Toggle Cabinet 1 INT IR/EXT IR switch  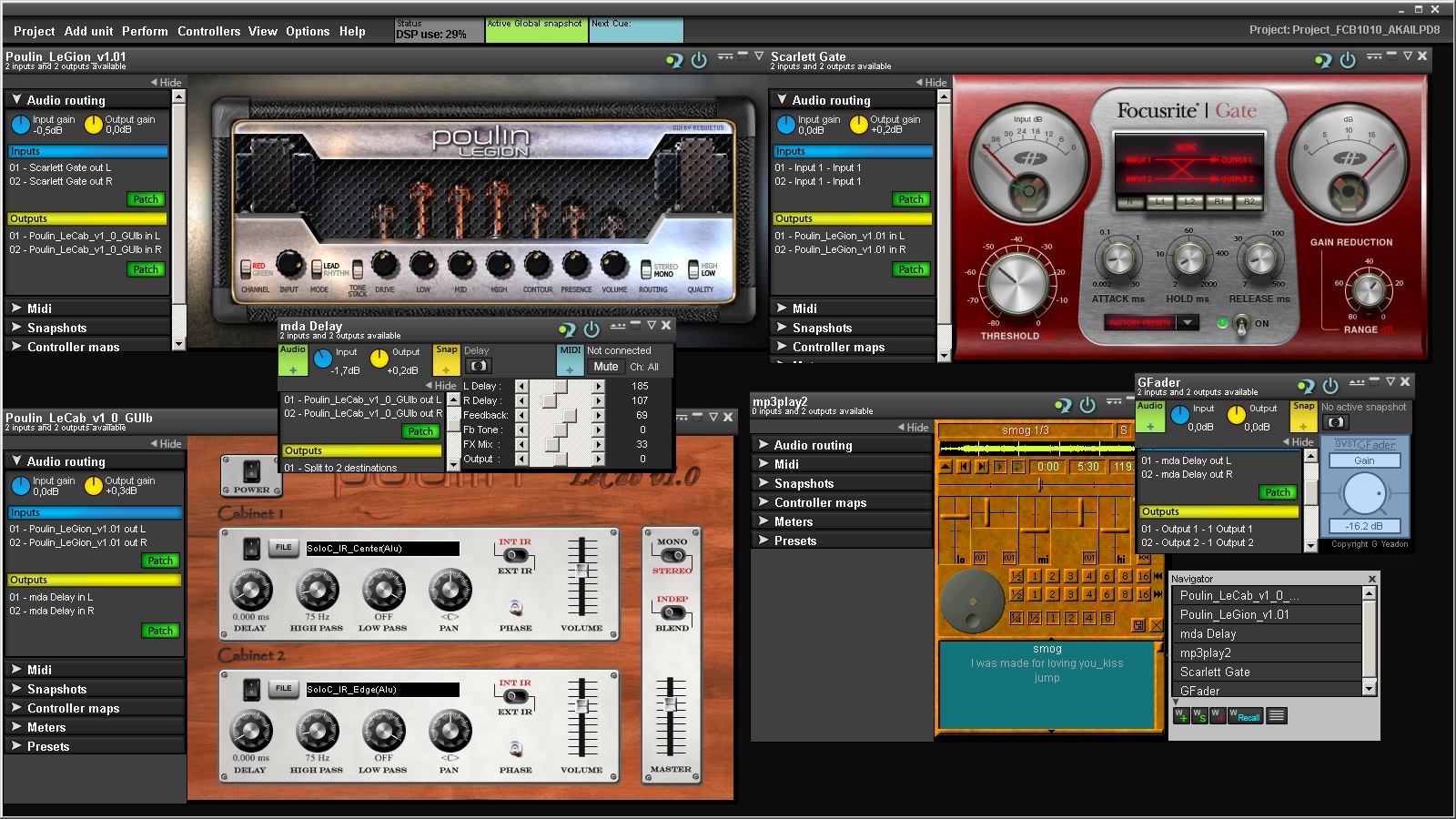[x=515, y=556]
